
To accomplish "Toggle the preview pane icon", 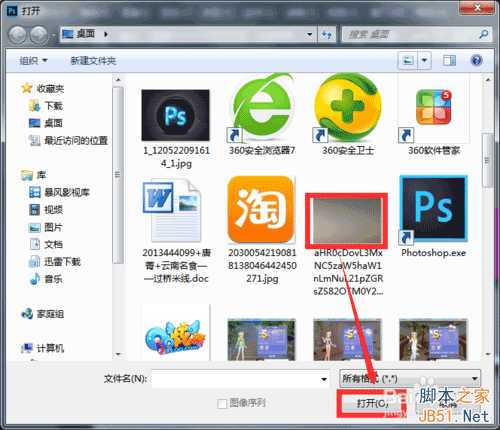I will (x=449, y=60).
